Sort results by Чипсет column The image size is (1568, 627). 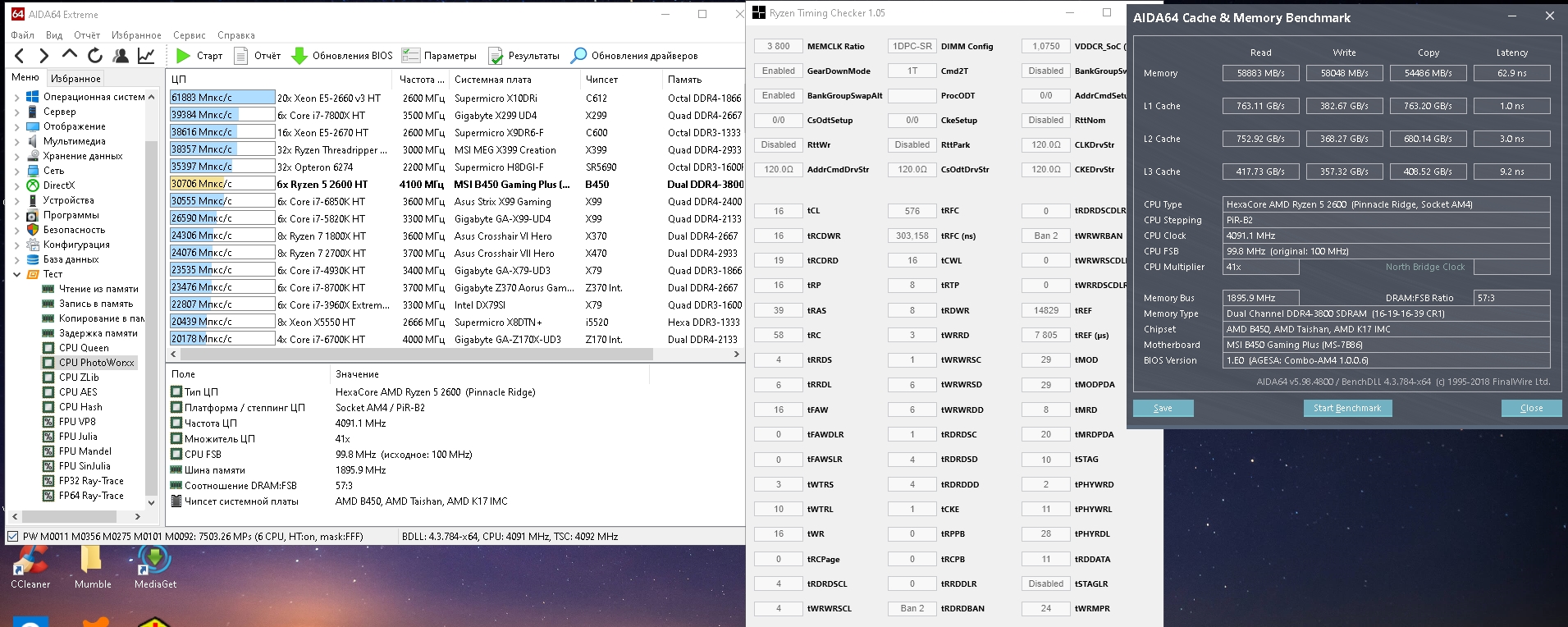tap(620, 80)
